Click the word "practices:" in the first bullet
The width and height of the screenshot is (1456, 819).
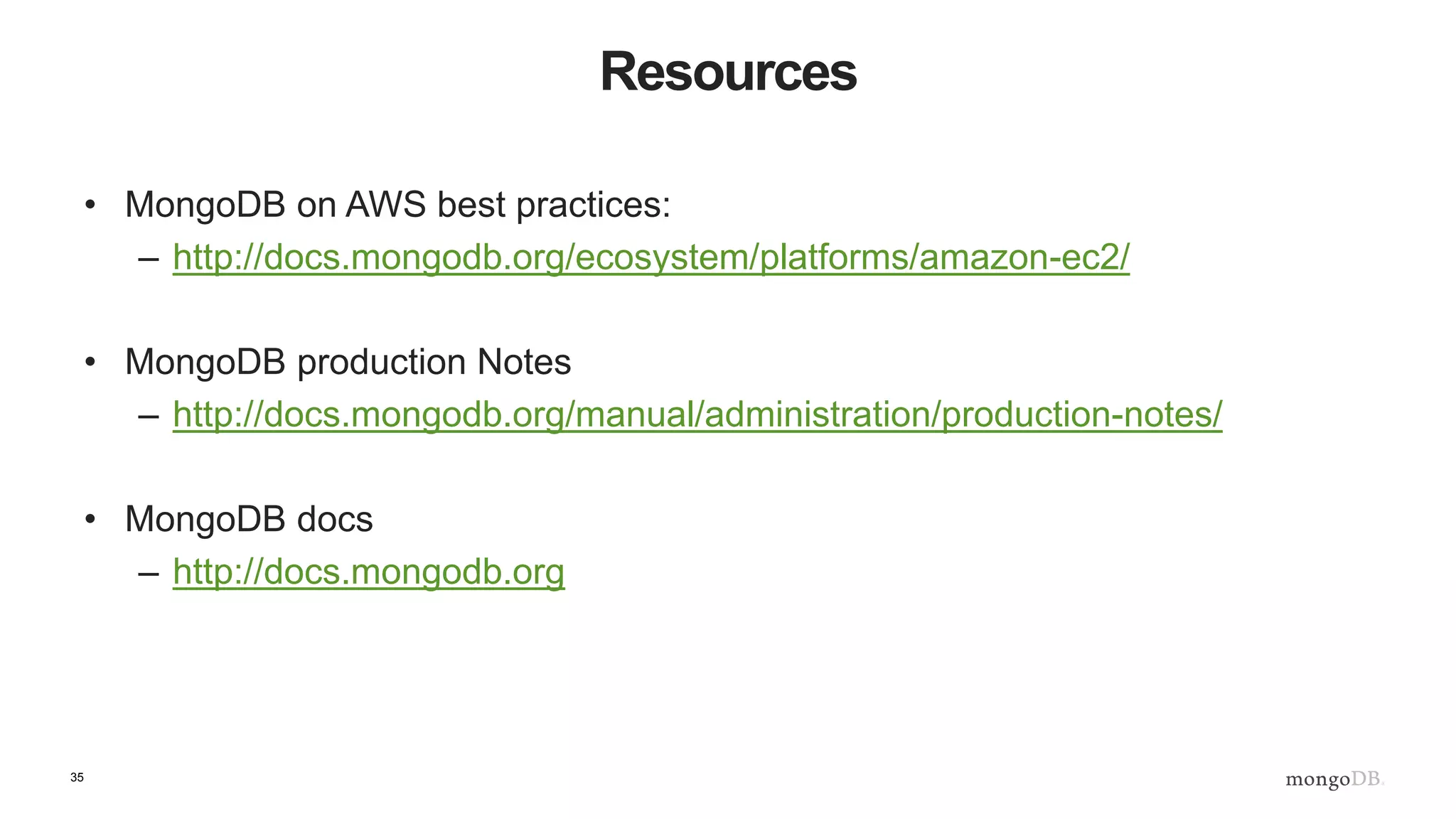click(x=593, y=205)
